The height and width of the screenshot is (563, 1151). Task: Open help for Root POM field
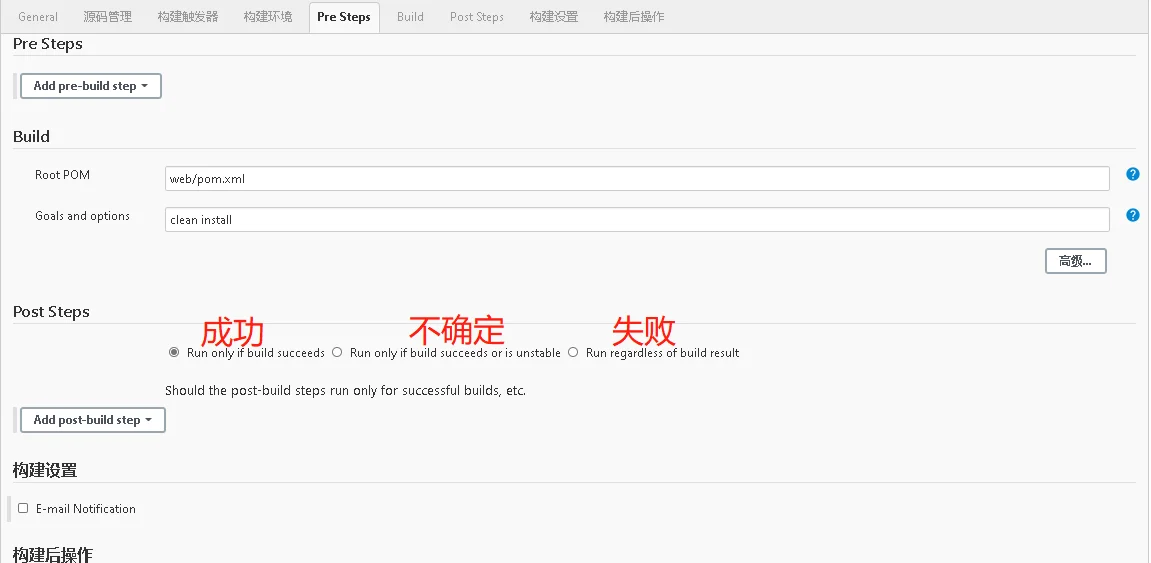coord(1133,174)
